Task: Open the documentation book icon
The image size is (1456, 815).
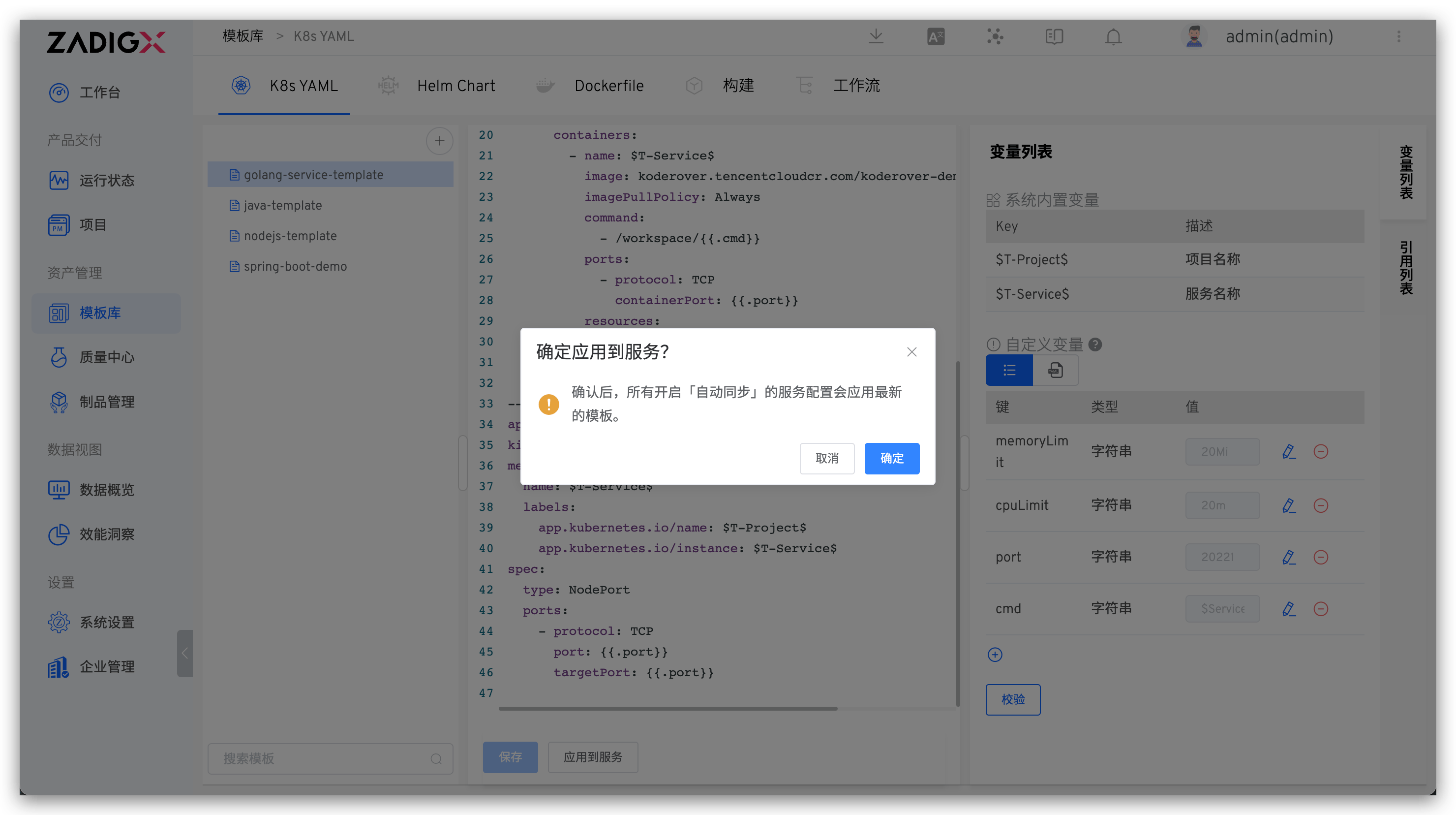Action: pos(1054,37)
